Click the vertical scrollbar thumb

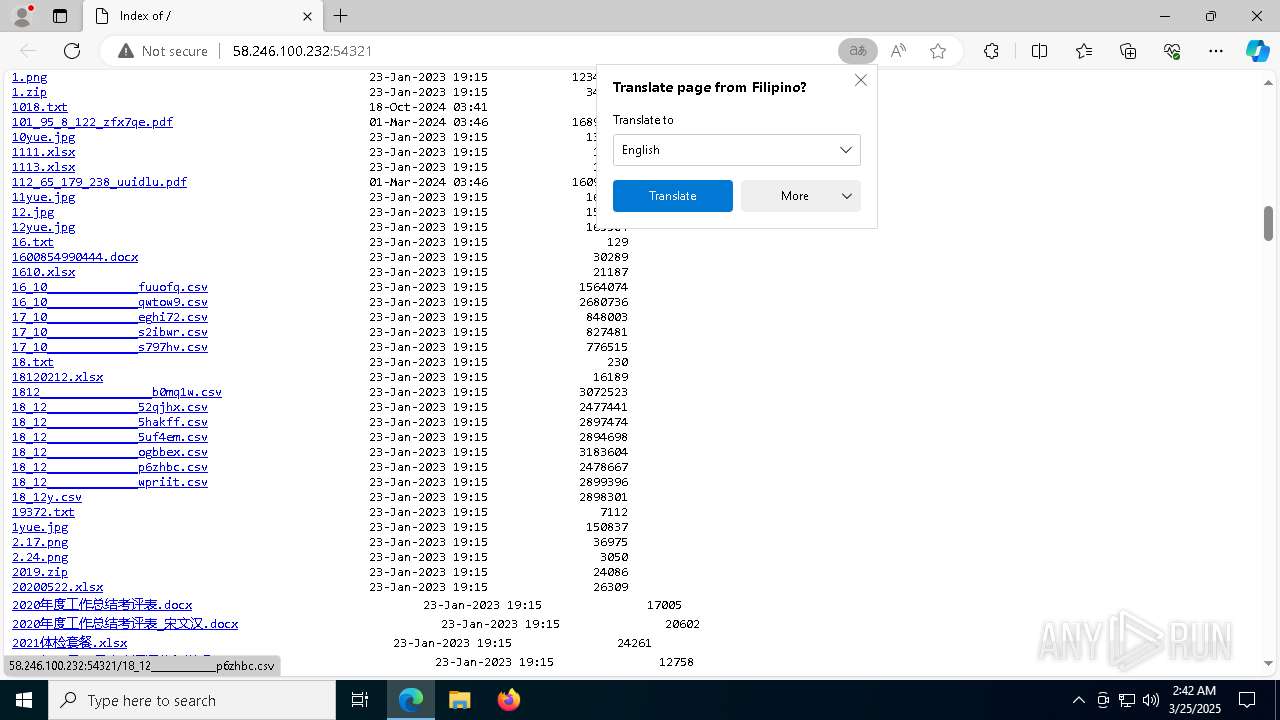coord(1268,223)
